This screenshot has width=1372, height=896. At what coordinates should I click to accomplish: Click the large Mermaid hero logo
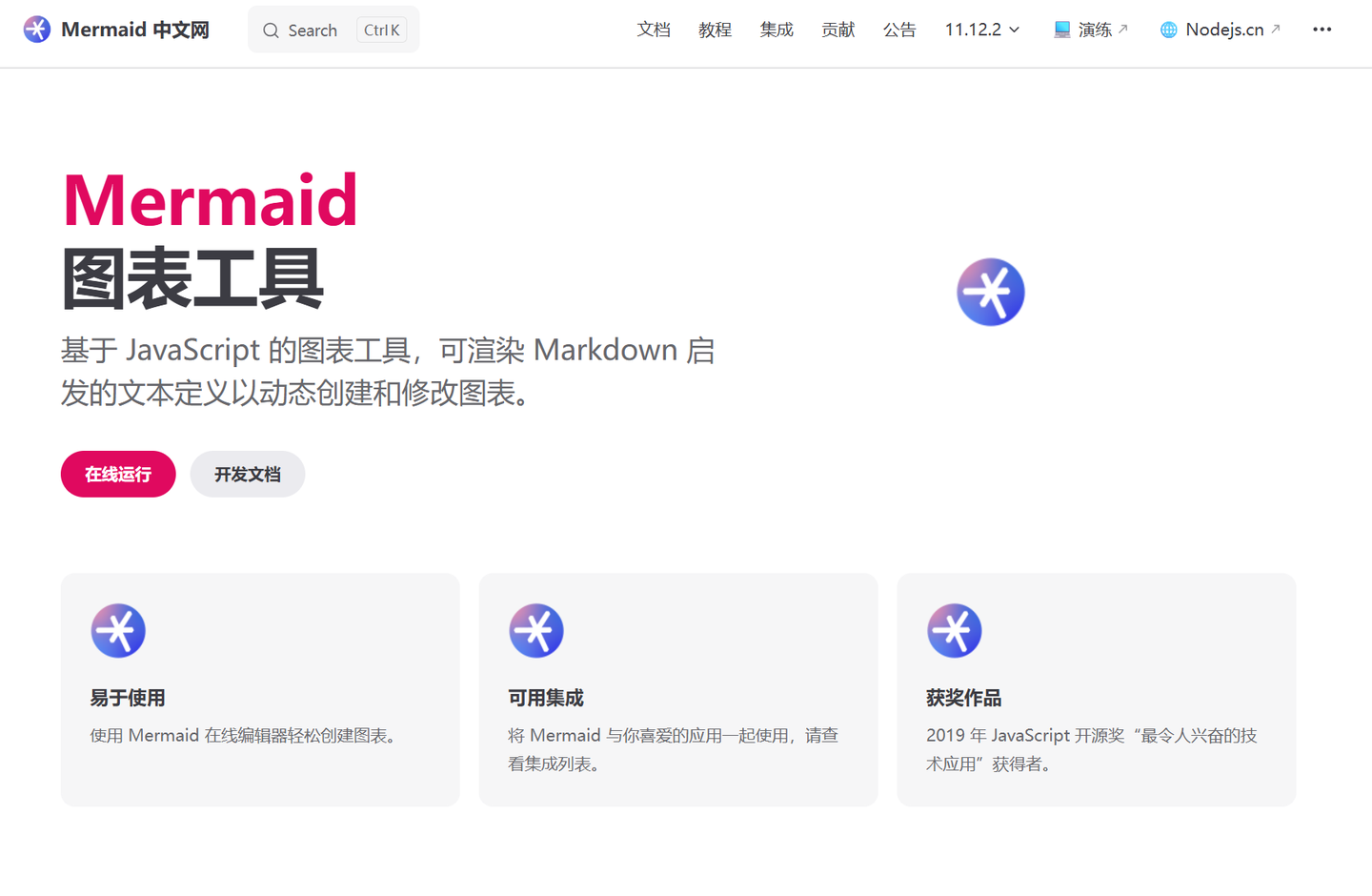point(991,292)
